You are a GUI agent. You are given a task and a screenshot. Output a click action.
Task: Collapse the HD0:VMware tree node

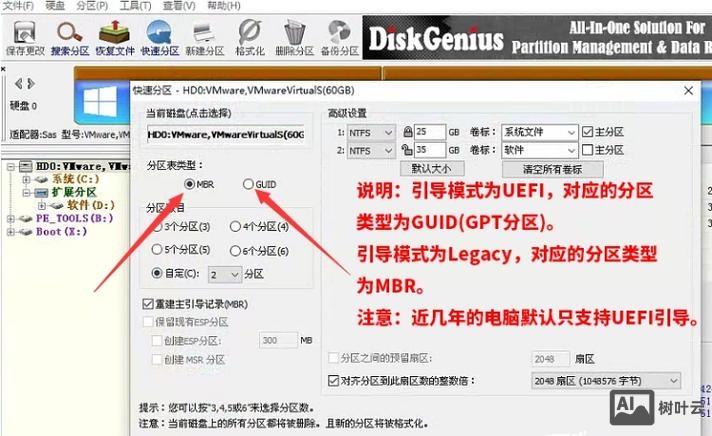(x=11, y=167)
